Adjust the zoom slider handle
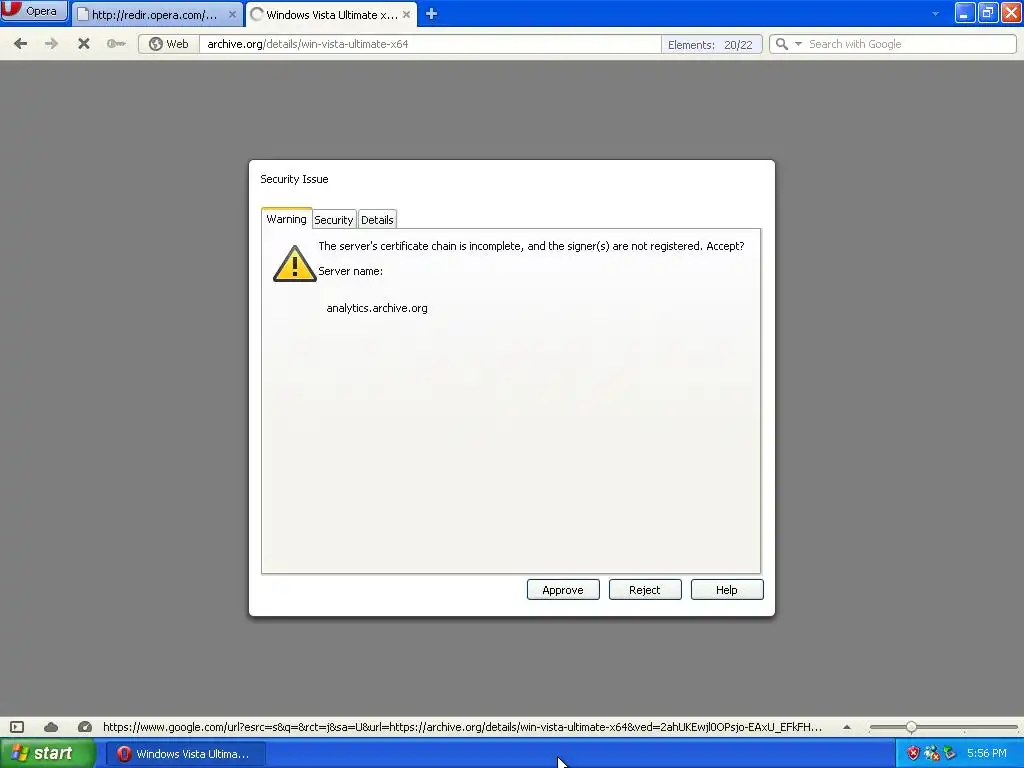This screenshot has height=768, width=1024. pos(911,727)
